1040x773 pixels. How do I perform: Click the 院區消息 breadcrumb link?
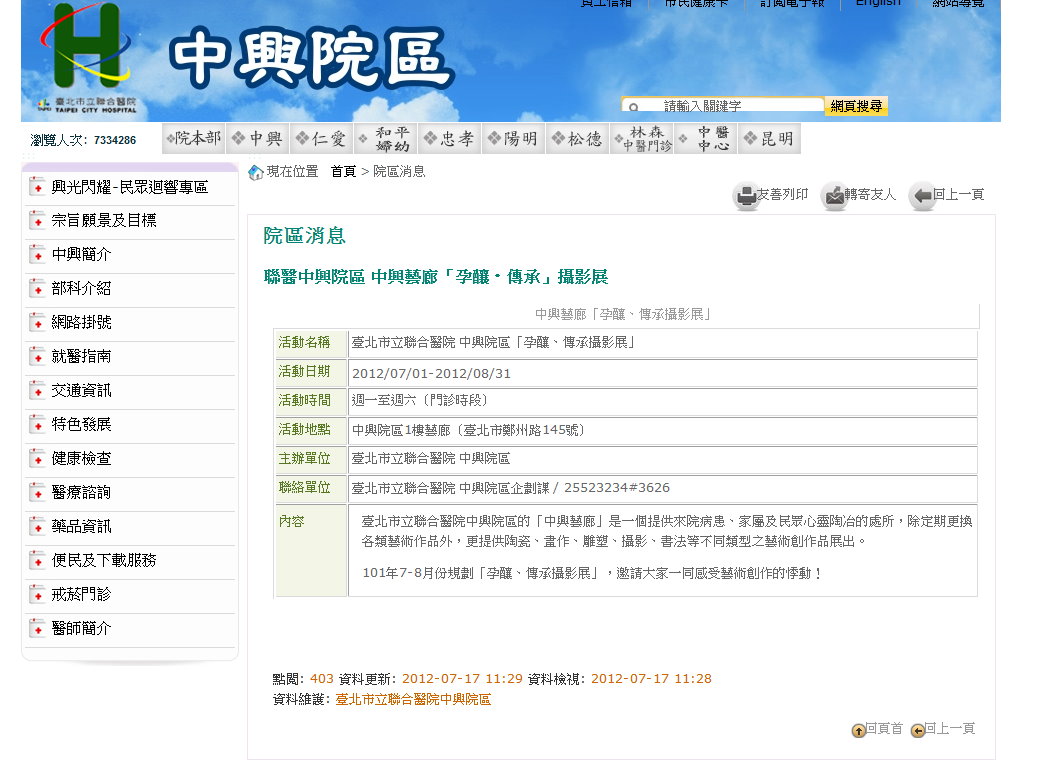[x=399, y=172]
